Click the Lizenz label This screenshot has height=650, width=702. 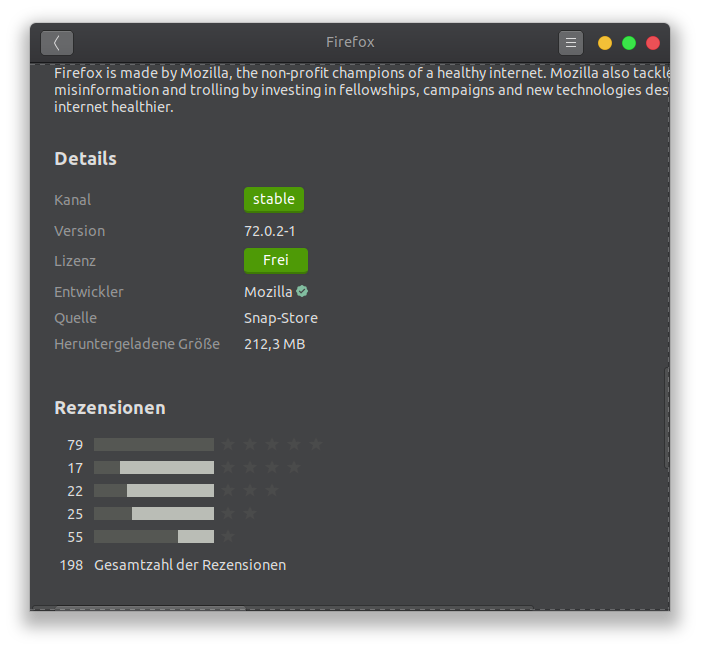click(x=75, y=261)
